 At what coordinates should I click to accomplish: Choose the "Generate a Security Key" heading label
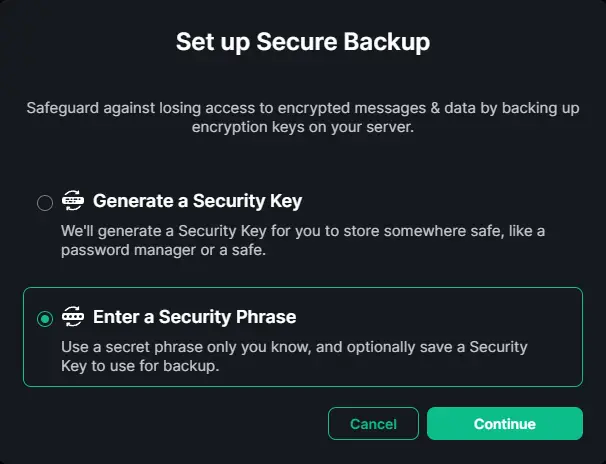[197, 201]
